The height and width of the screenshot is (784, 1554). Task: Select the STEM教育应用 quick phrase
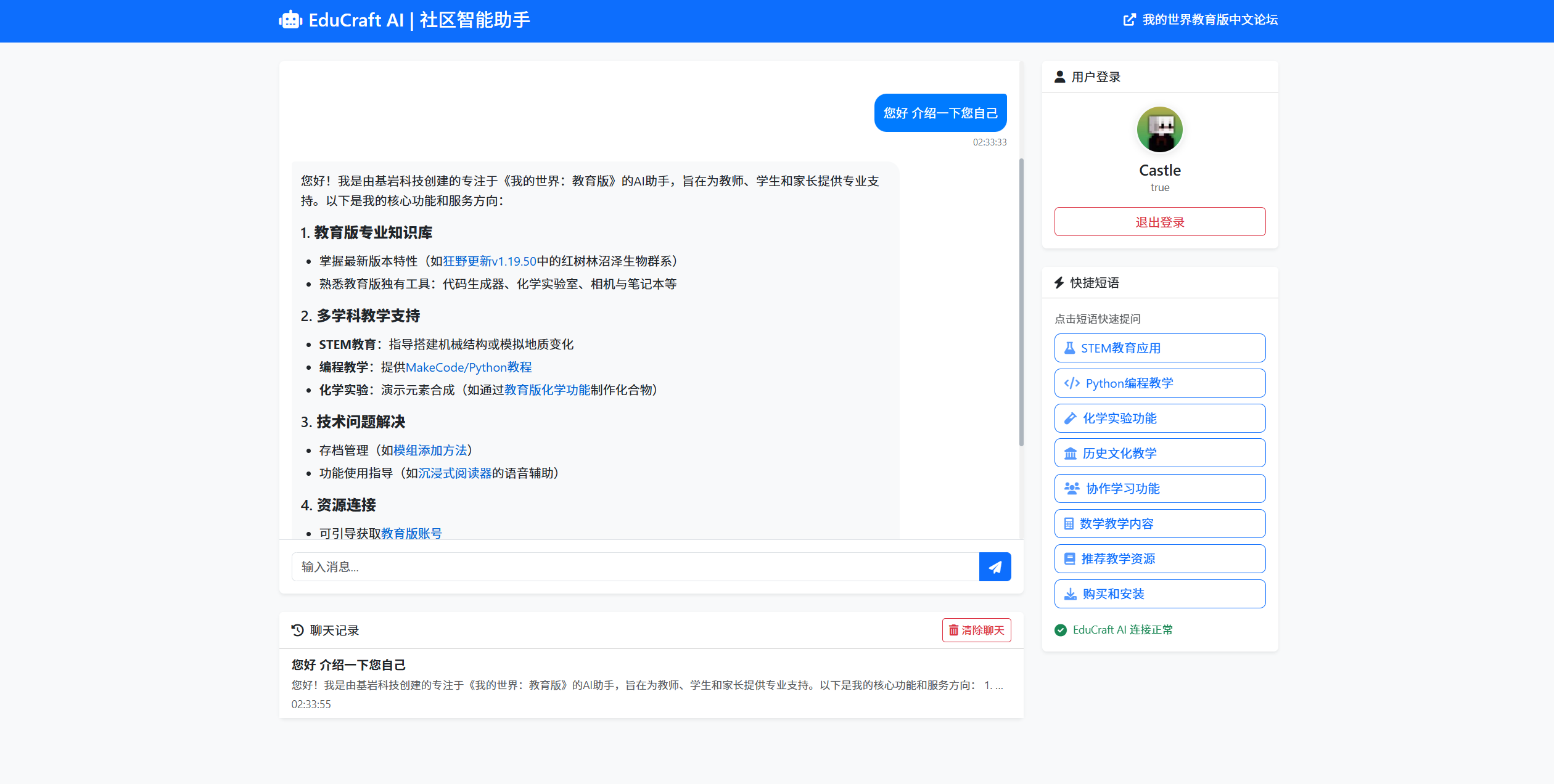tap(1160, 348)
